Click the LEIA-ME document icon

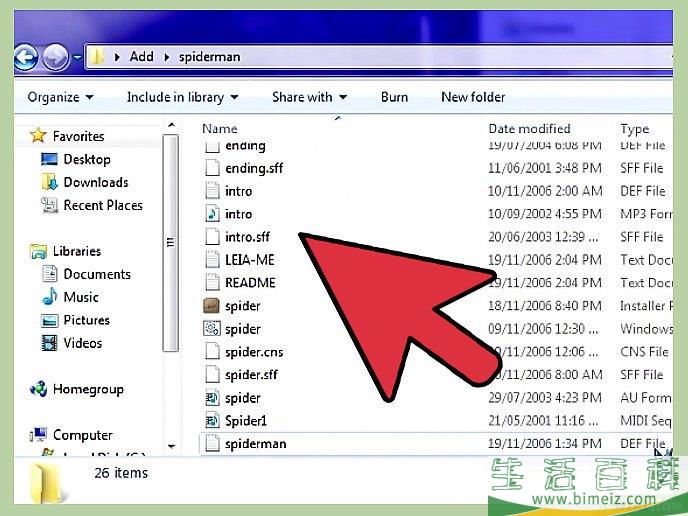click(x=212, y=259)
